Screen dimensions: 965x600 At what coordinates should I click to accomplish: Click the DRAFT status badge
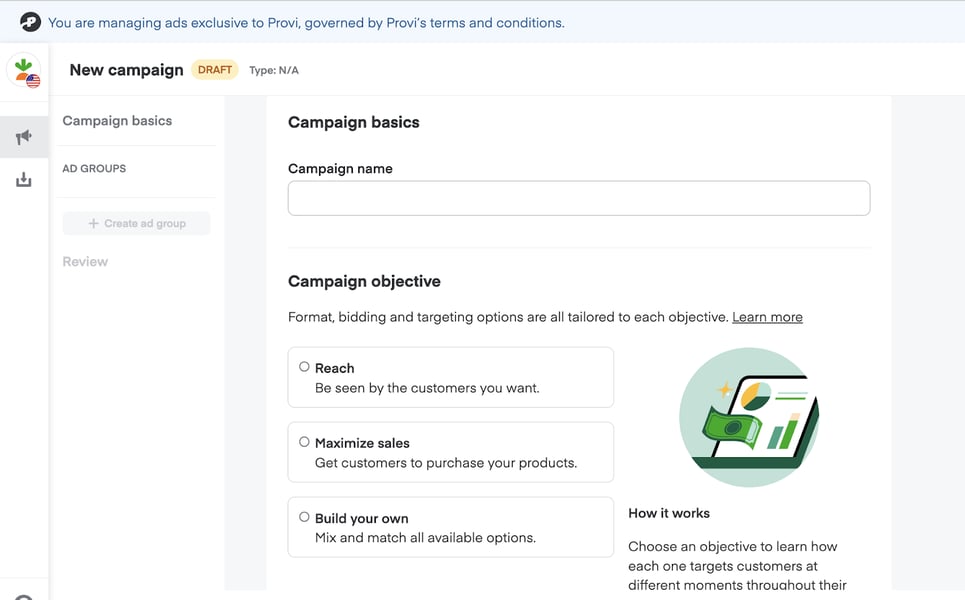[x=215, y=70]
